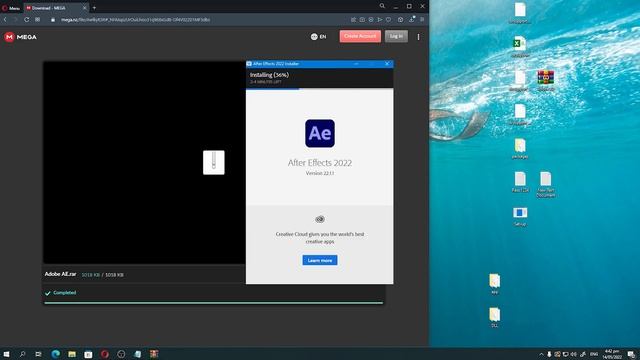Screen dimensions: 640x360
Task: Click the Installing (36%) status text
Action: pyautogui.click(x=269, y=75)
